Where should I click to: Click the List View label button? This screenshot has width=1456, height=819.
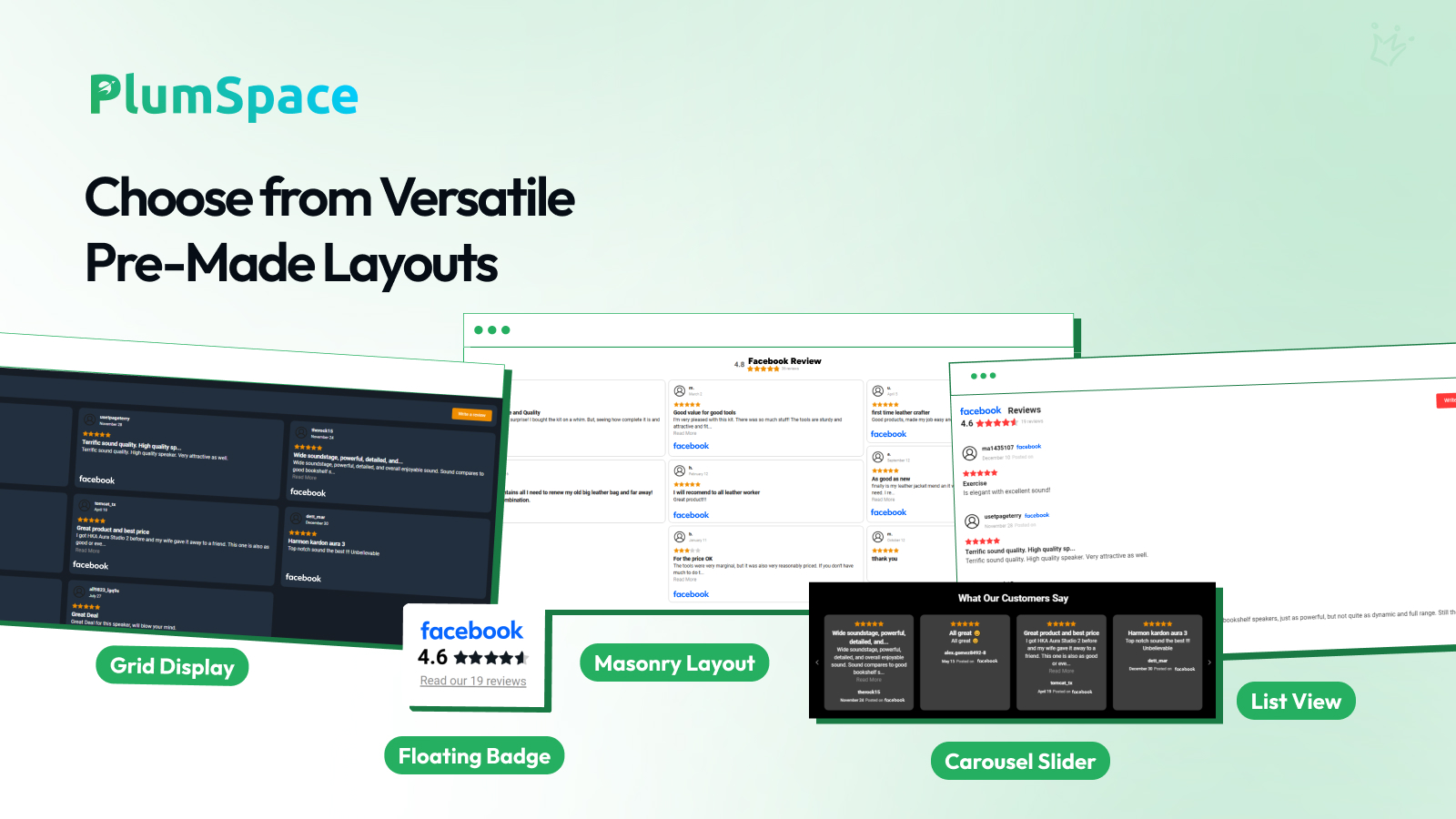tap(1296, 701)
